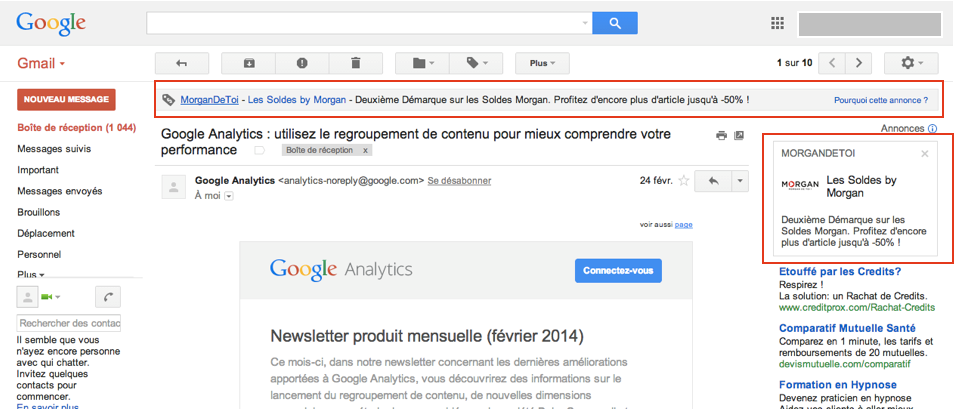Star the Google Analytics message
This screenshot has height=411, width=959.
point(684,181)
